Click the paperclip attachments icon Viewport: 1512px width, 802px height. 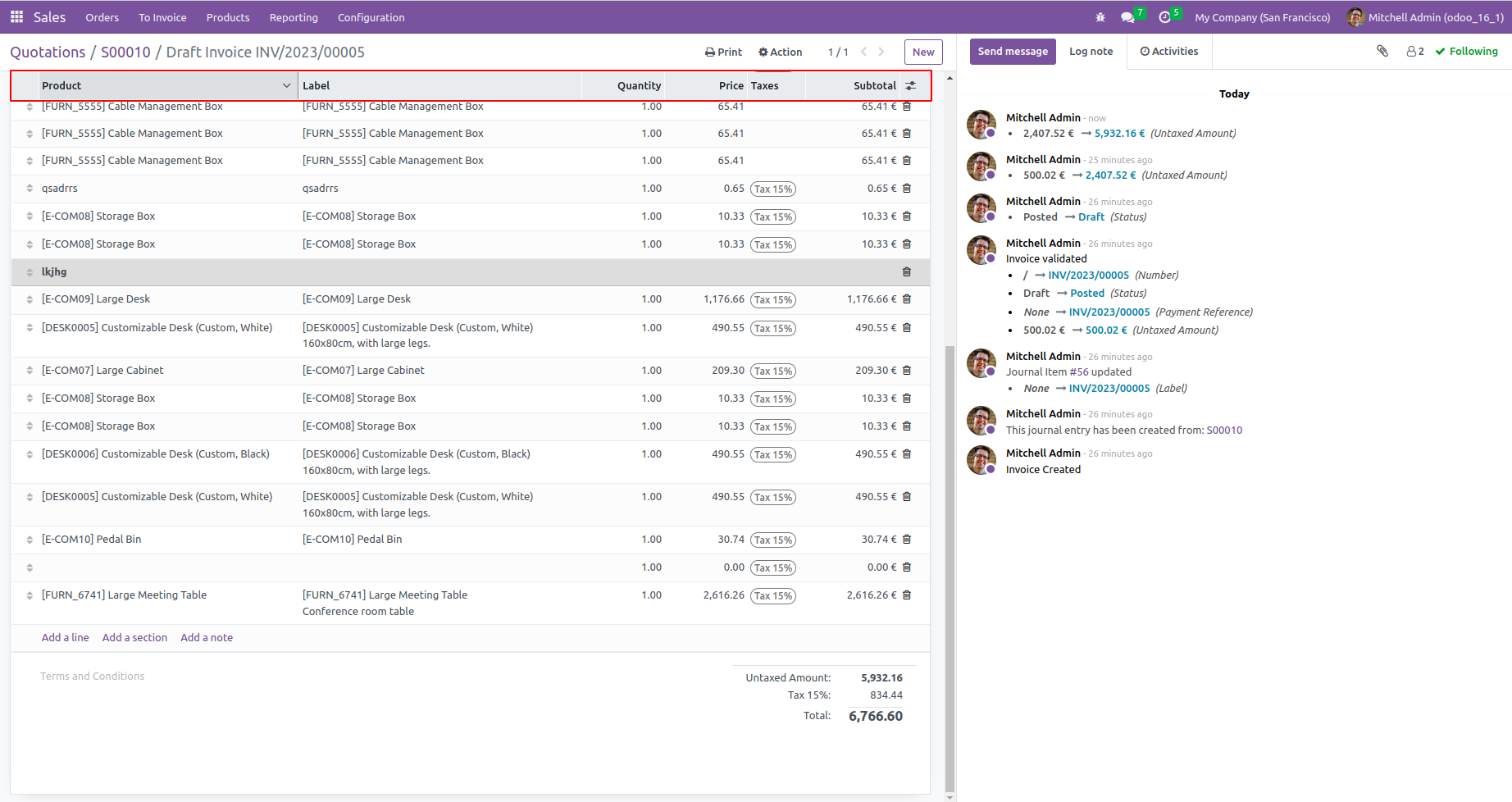(x=1382, y=51)
